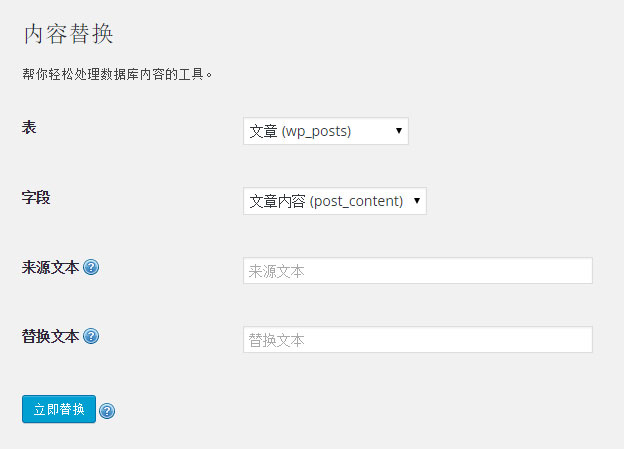
Task: Click the help icon beside 替换文本 label
Action: coord(91,336)
